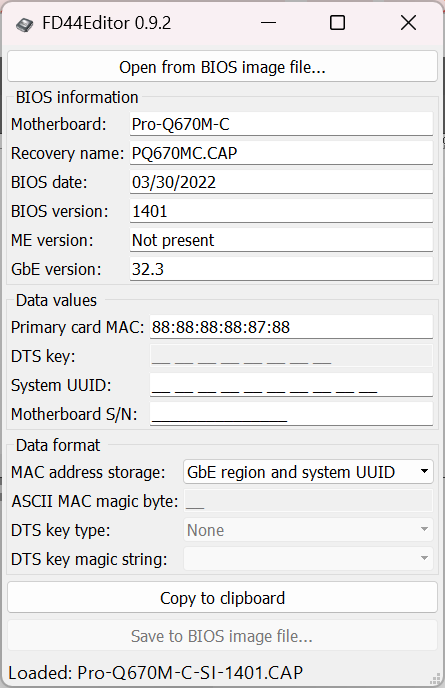Minimize the FD44Editor window
Image resolution: width=445 pixels, height=688 pixels.
[268, 22]
